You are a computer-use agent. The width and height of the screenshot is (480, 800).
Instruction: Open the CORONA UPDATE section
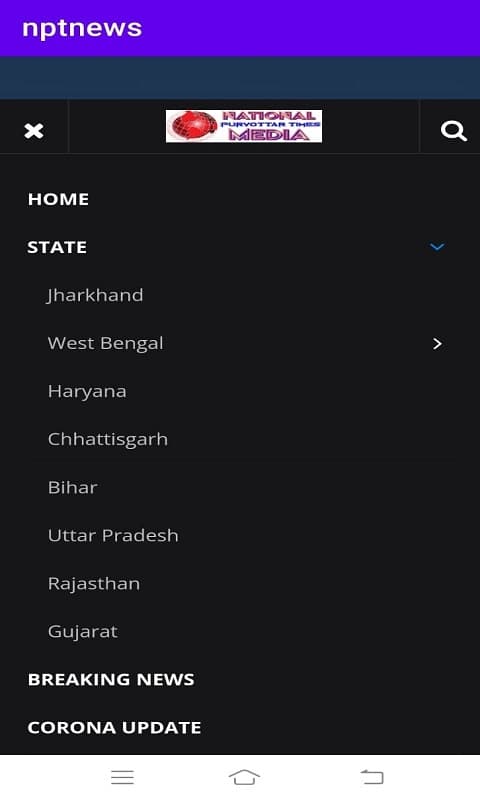point(114,728)
